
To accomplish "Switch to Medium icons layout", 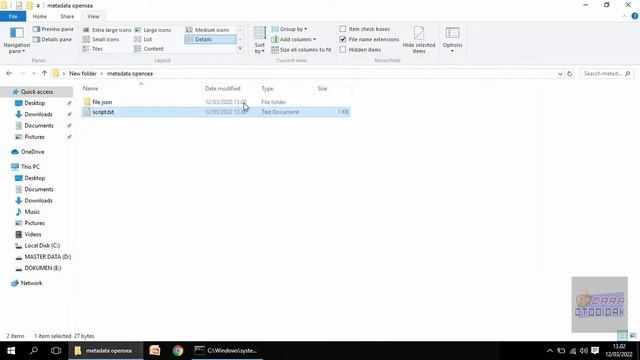I will [207, 30].
